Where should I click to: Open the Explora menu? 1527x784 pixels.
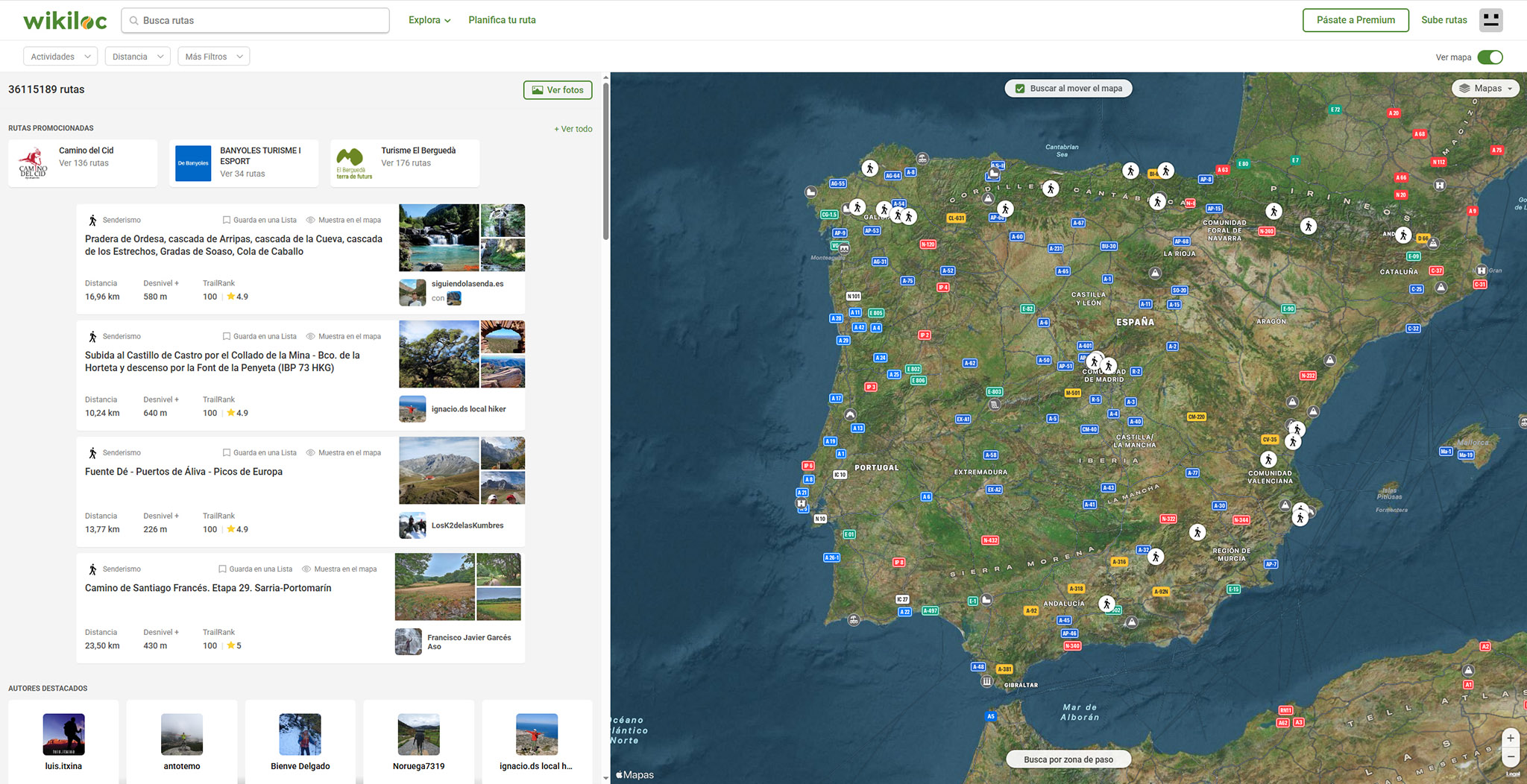point(429,20)
